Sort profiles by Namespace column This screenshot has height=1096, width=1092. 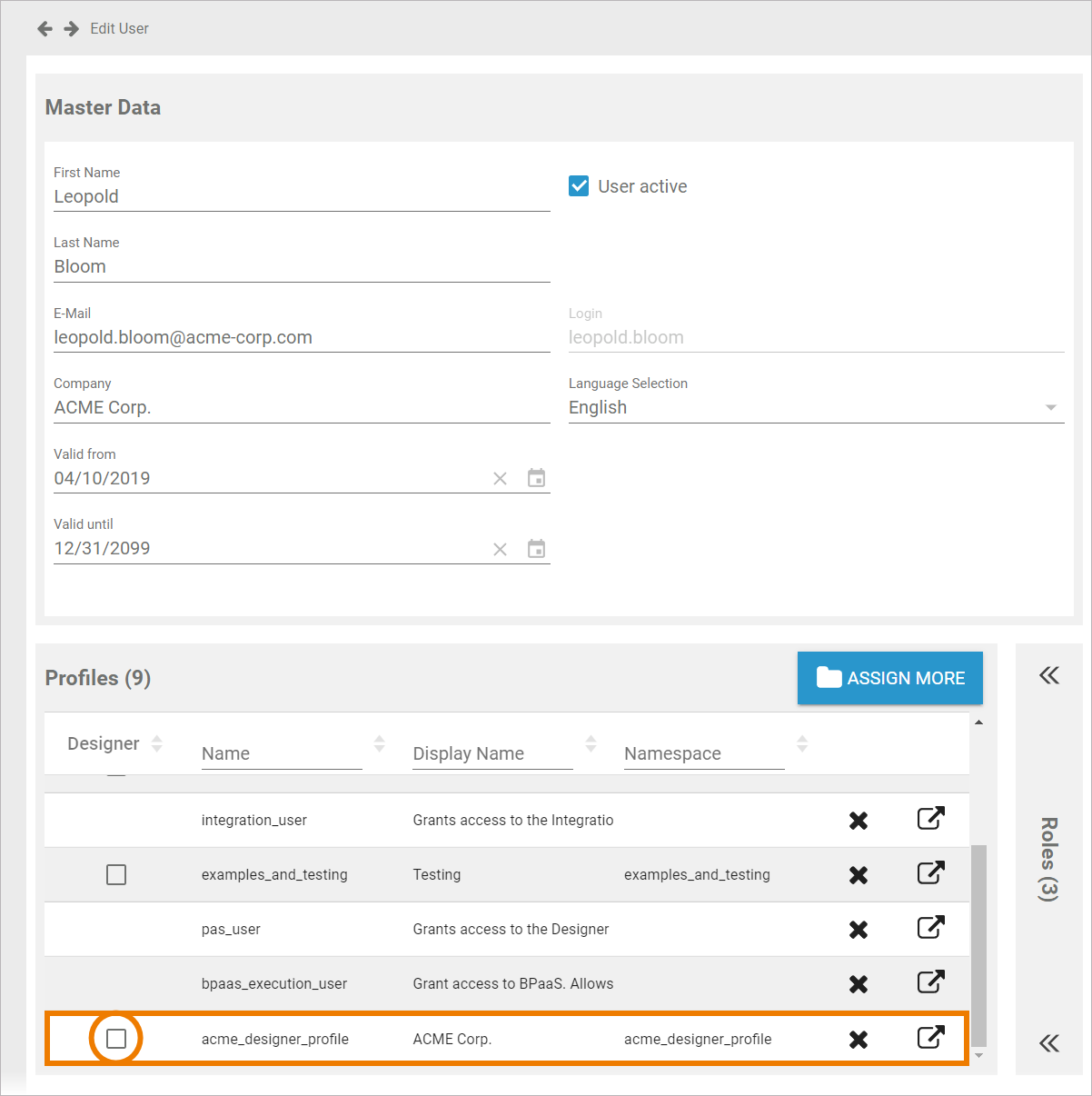pyautogui.click(x=802, y=744)
